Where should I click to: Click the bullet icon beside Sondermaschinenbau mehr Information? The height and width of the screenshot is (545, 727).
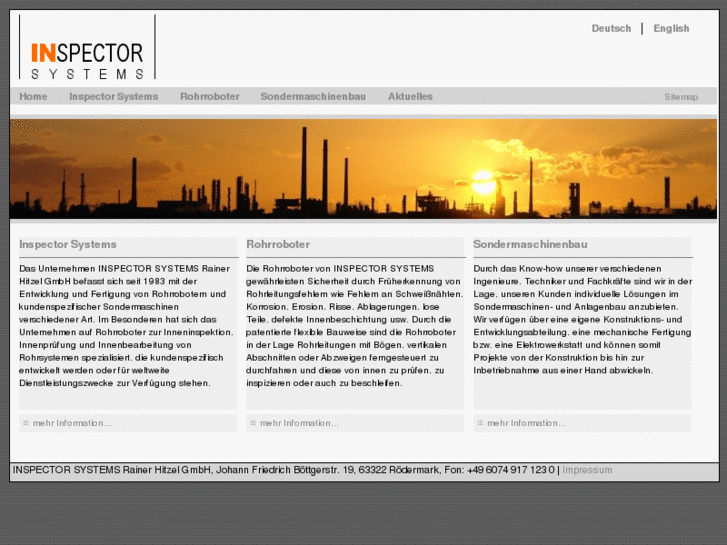pos(480,423)
